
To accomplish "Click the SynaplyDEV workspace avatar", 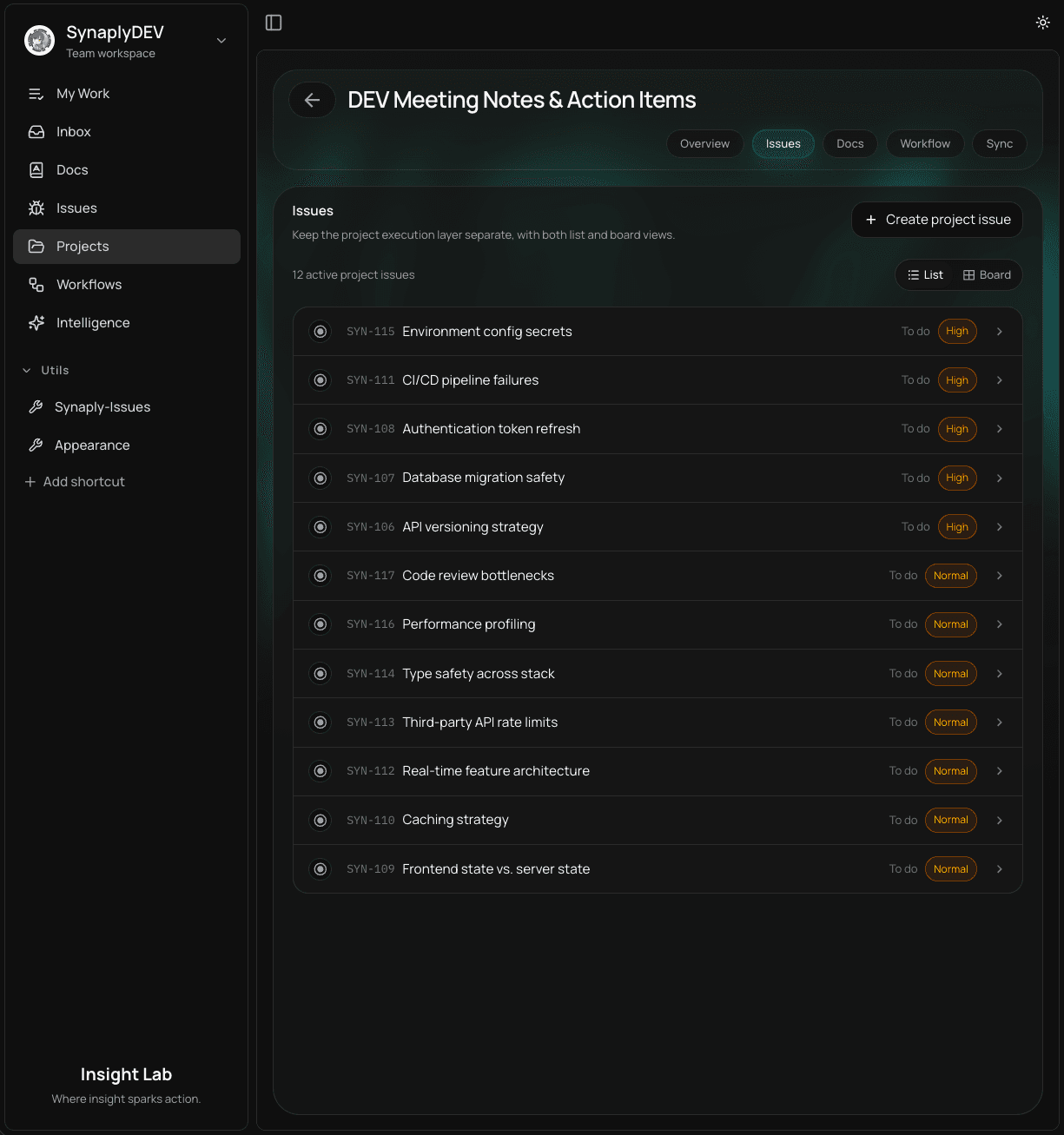I will tap(40, 40).
